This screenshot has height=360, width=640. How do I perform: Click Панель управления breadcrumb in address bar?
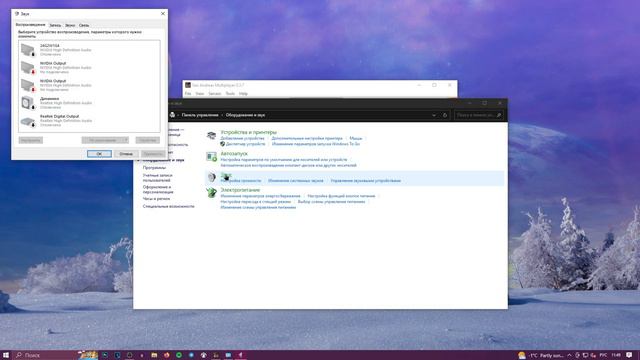200,115
